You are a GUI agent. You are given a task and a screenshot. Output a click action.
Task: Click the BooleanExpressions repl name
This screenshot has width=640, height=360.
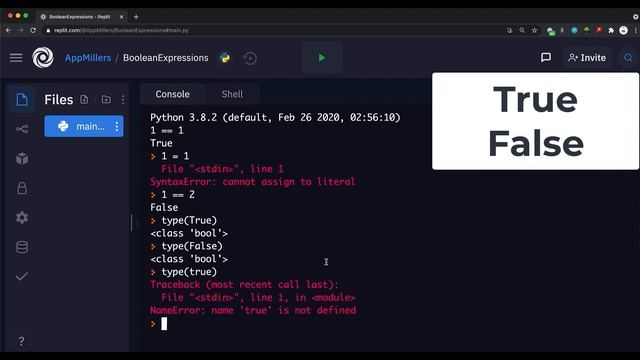(165, 58)
